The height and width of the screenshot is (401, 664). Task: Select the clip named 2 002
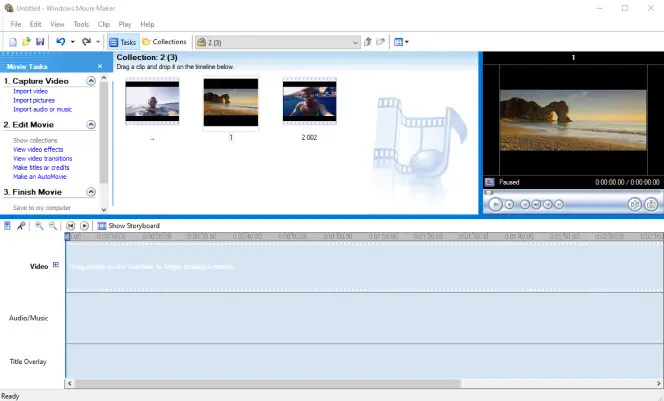point(310,102)
